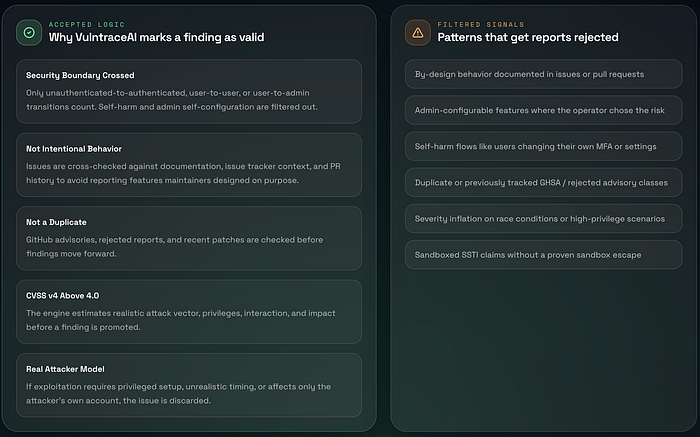Click the CVSS v4 Above 4.0 card

189,312
